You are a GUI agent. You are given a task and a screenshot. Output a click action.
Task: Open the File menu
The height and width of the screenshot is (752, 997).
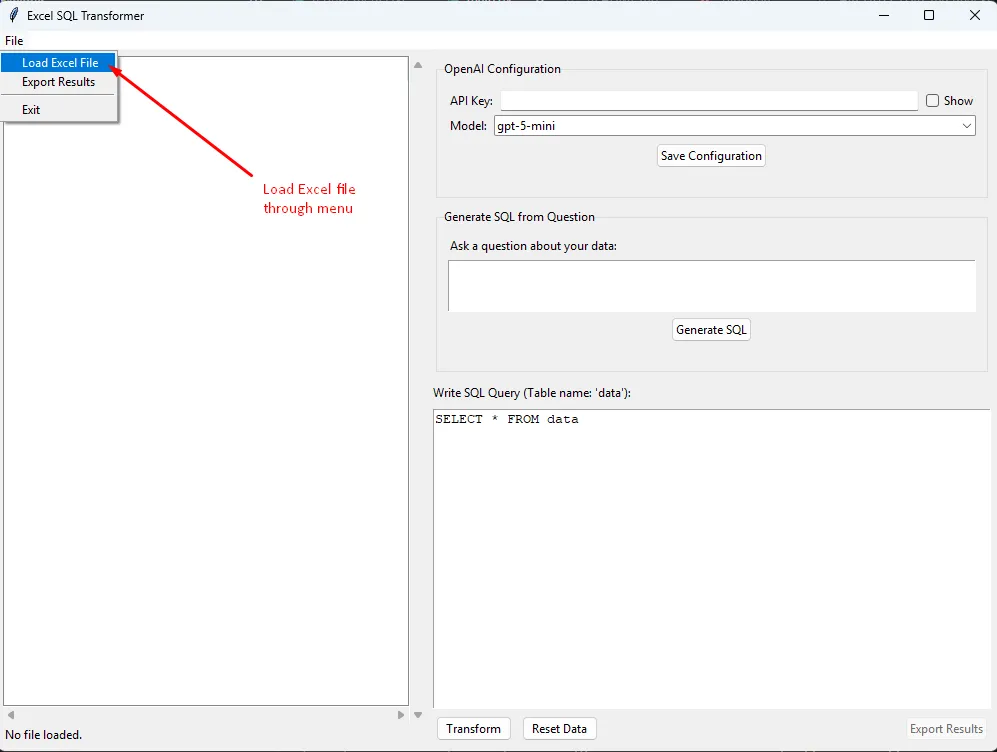[14, 41]
